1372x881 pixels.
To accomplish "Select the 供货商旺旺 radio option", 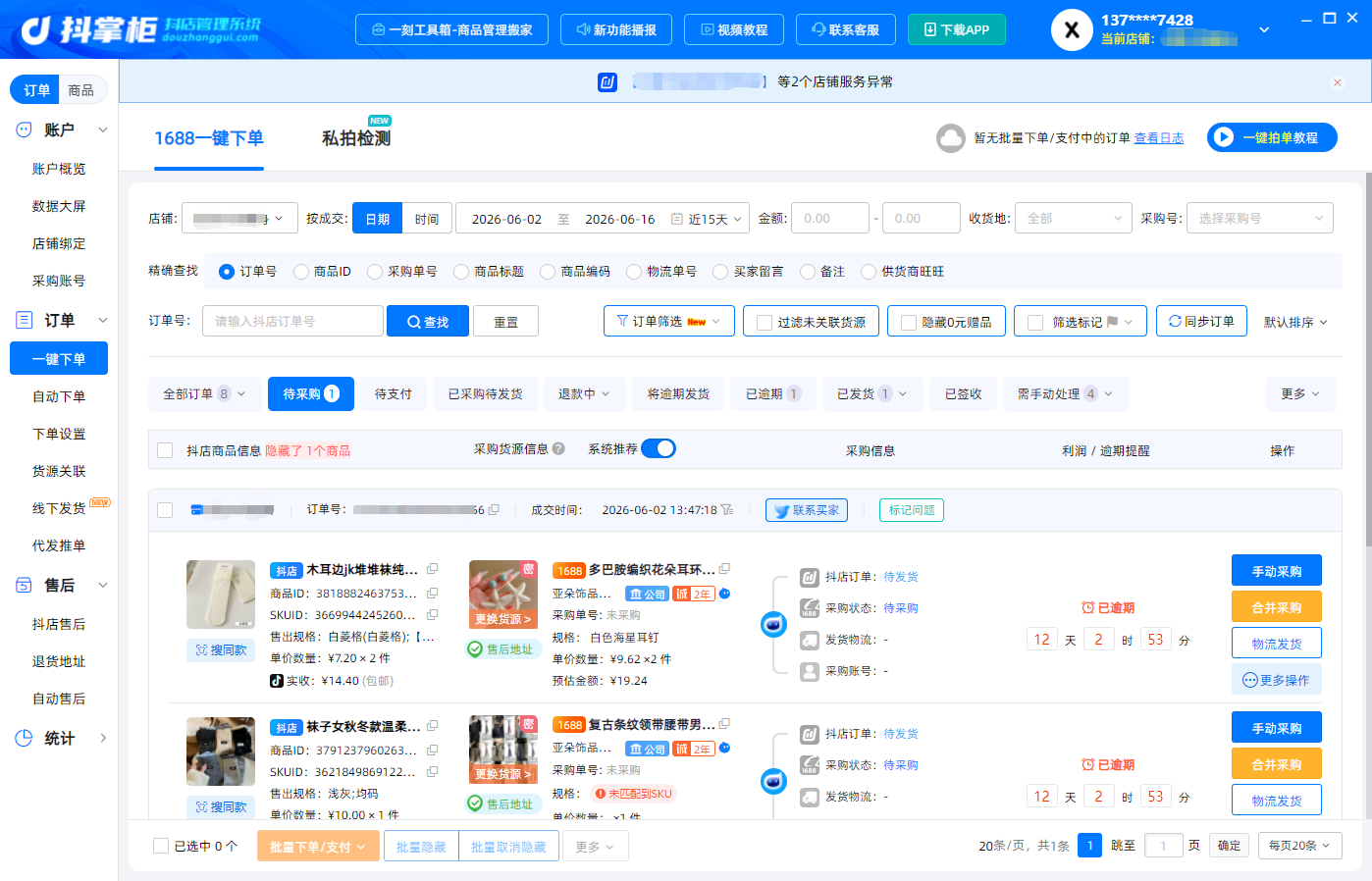I will 868,272.
